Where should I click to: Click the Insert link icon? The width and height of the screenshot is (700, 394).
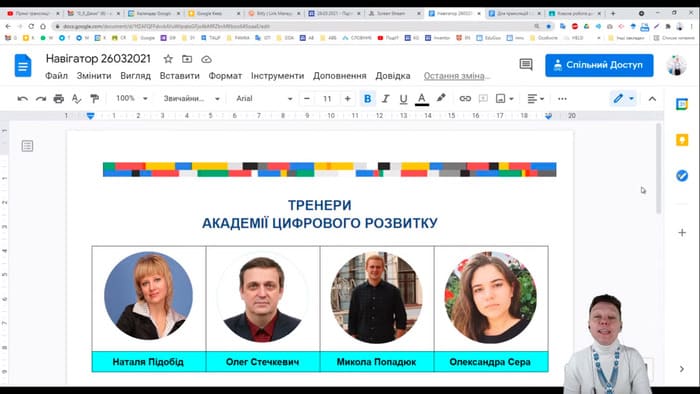465,99
